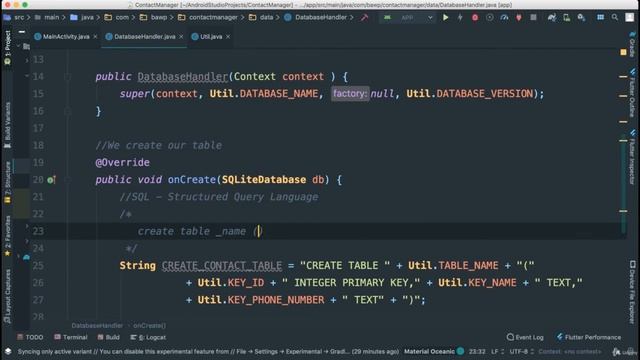
Task: Click the sync status message in the status bar
Action: (x=208, y=351)
